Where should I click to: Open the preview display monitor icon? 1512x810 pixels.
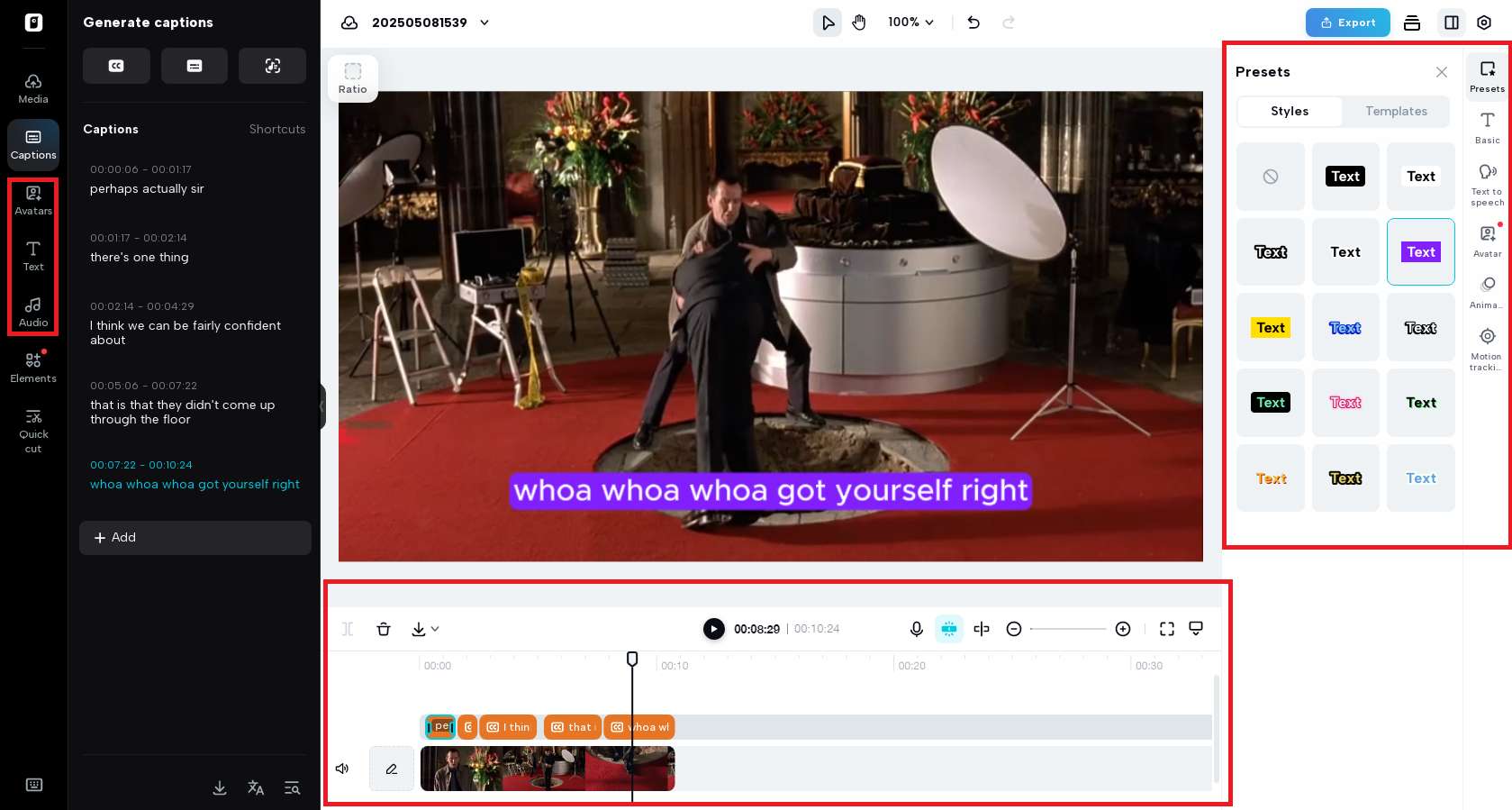pos(1196,628)
